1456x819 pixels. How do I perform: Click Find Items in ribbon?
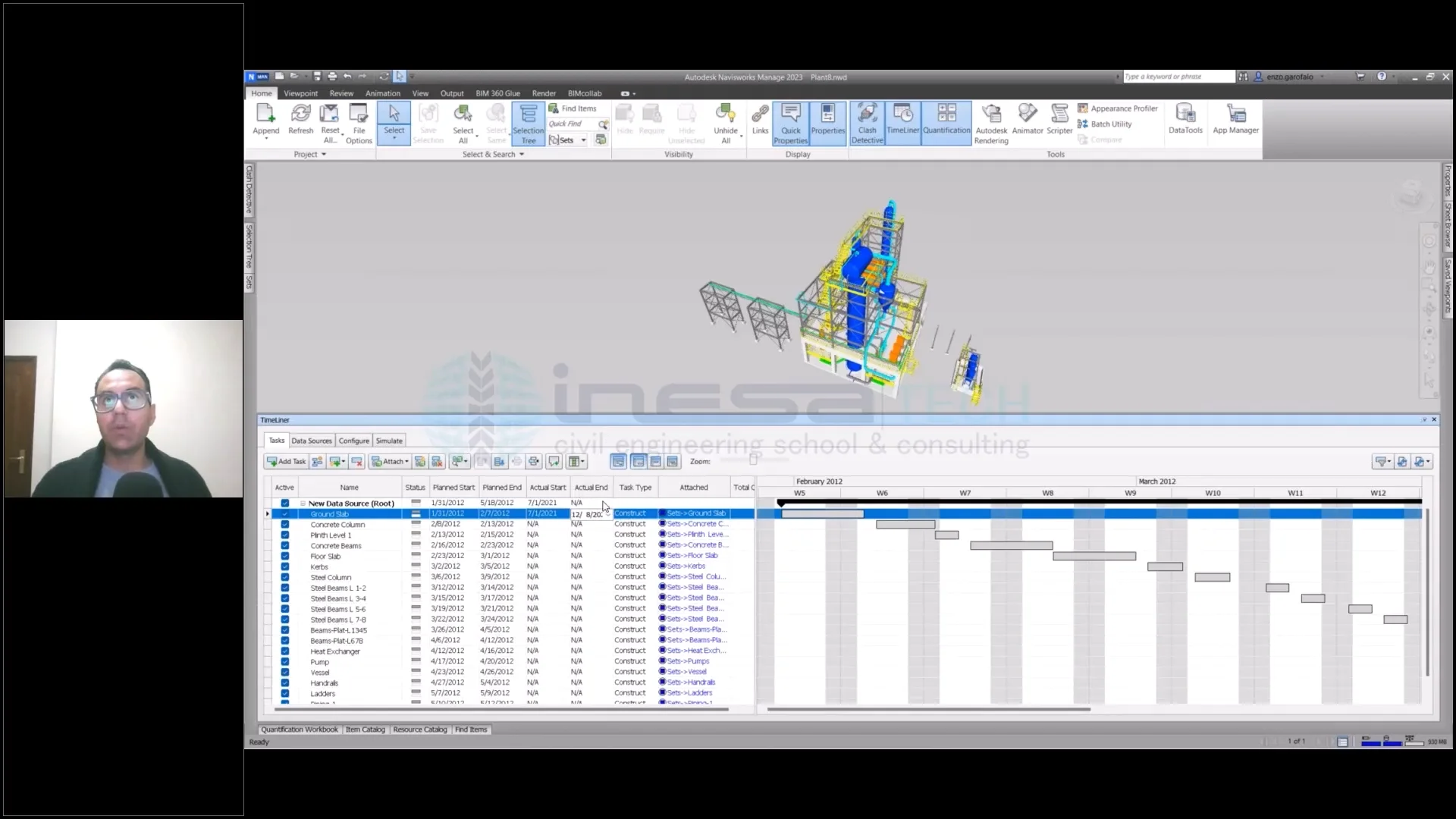[573, 108]
